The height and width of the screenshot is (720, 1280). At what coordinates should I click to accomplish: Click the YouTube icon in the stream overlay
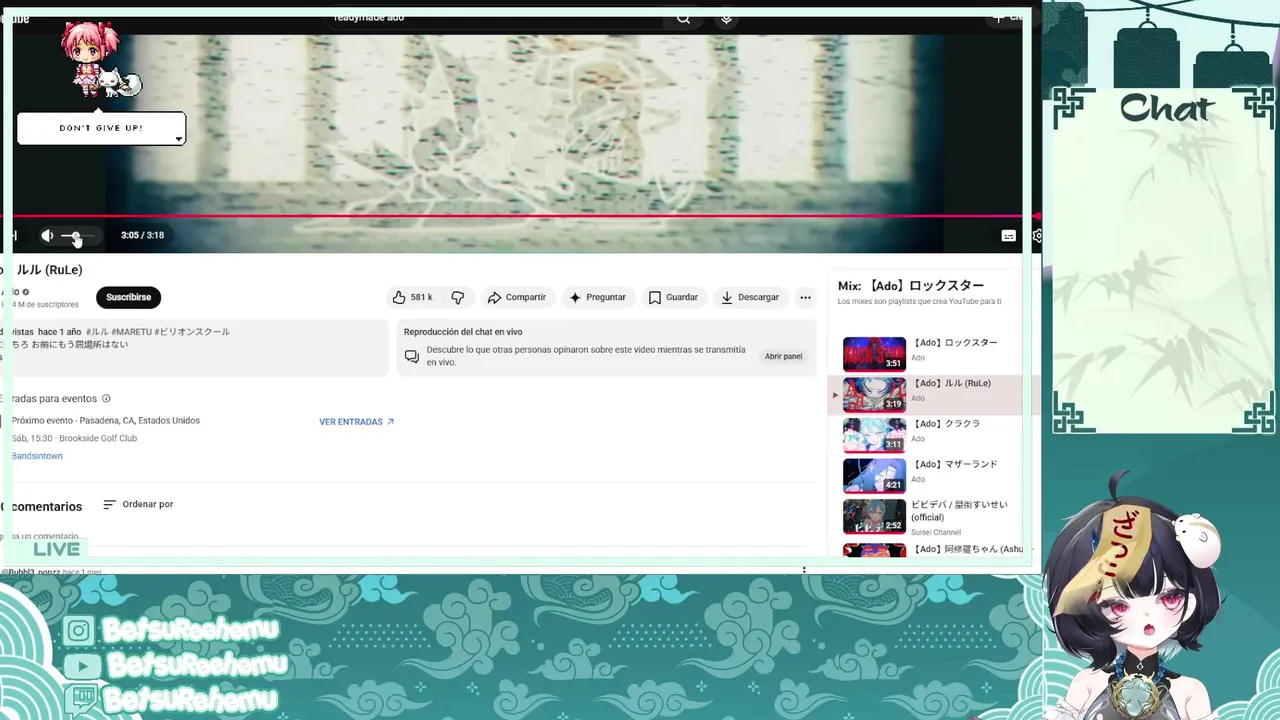[x=81, y=665]
